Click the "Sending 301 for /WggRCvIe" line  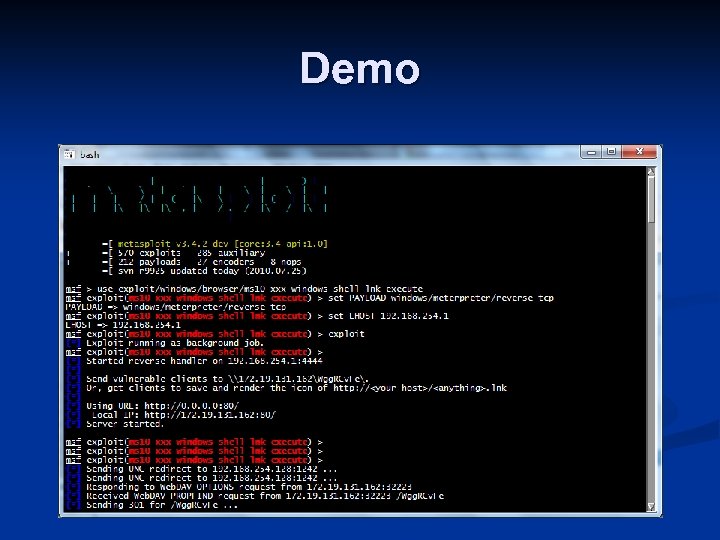pos(162,505)
